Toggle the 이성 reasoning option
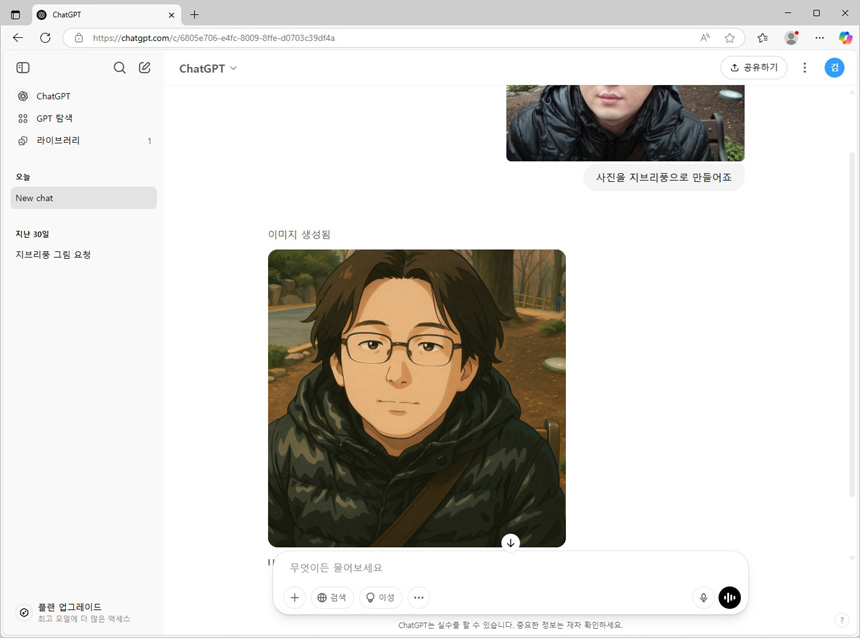The width and height of the screenshot is (860, 638). point(381,598)
